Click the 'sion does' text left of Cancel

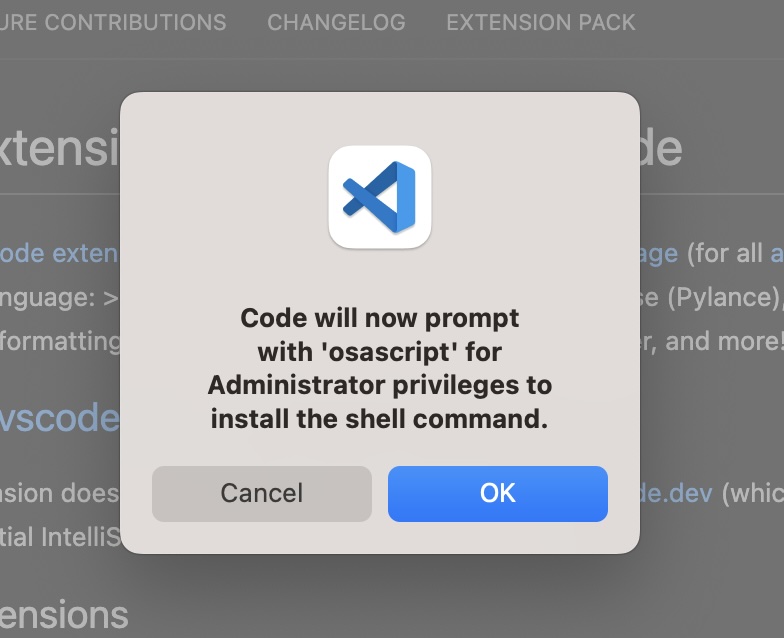(60, 494)
